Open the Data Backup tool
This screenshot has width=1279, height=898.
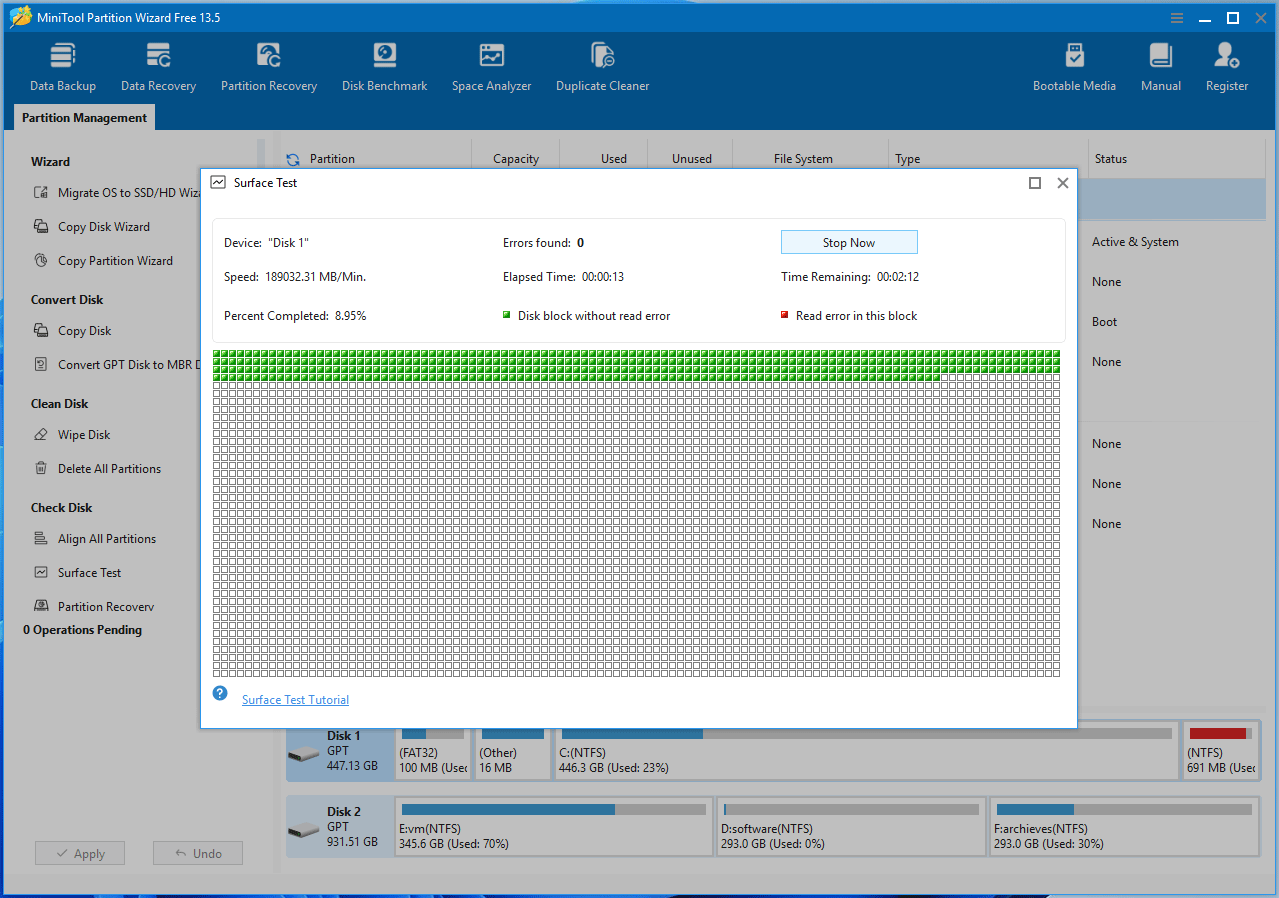pos(62,65)
